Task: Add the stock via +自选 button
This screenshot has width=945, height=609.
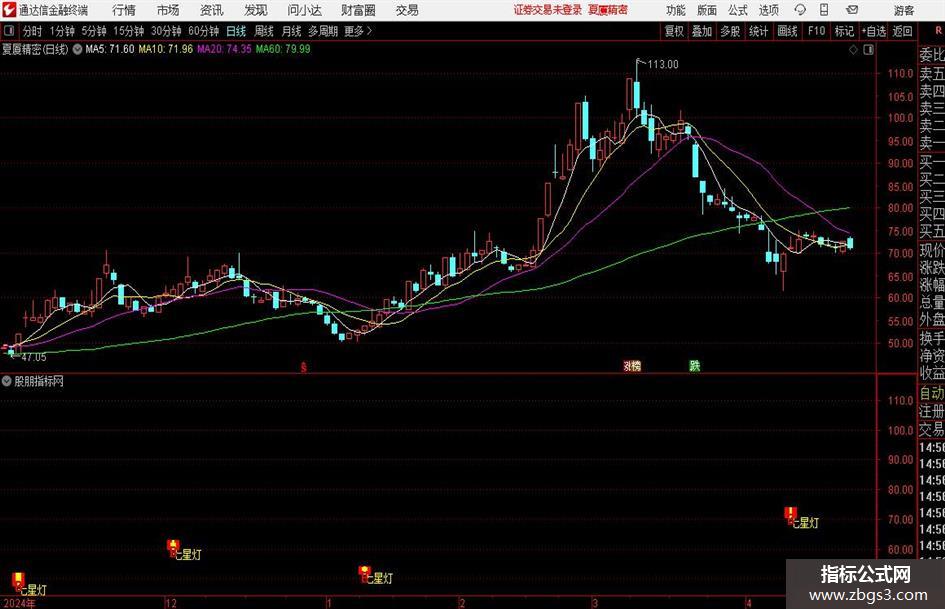Action: pyautogui.click(x=873, y=31)
